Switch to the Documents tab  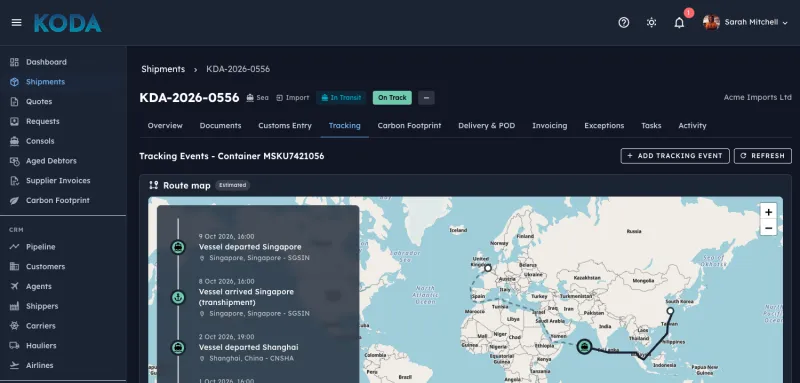(220, 125)
